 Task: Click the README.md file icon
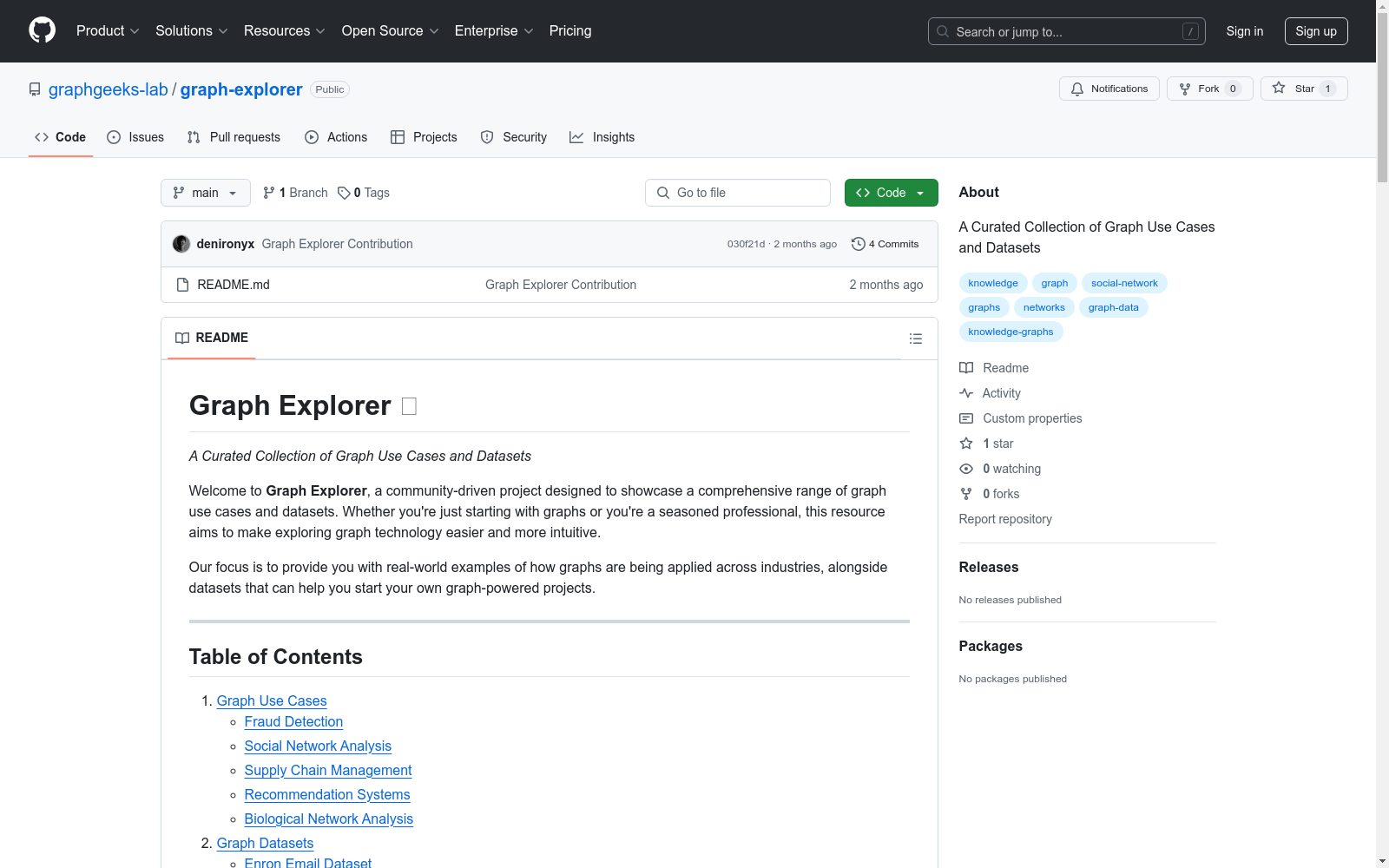coord(182,285)
